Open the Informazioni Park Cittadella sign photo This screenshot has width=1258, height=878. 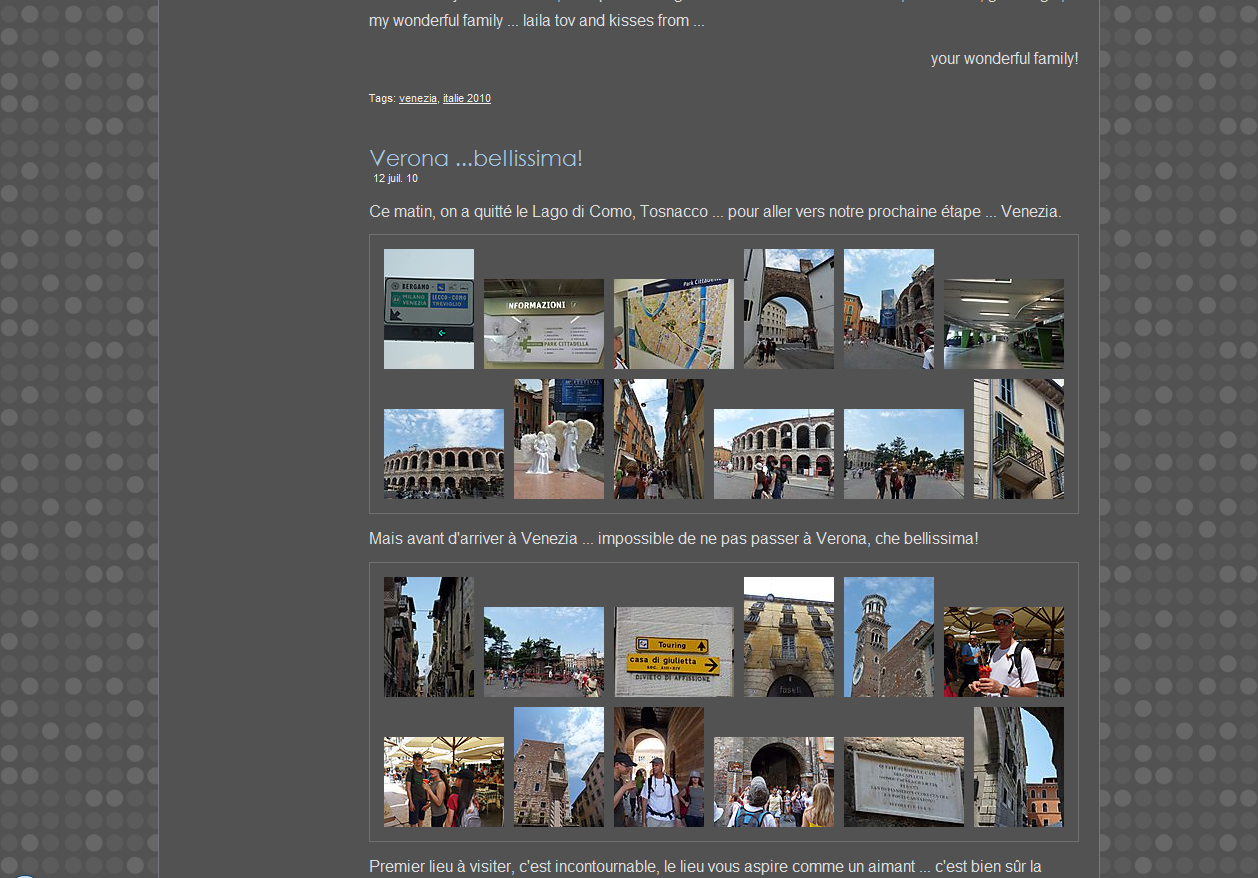click(543, 324)
